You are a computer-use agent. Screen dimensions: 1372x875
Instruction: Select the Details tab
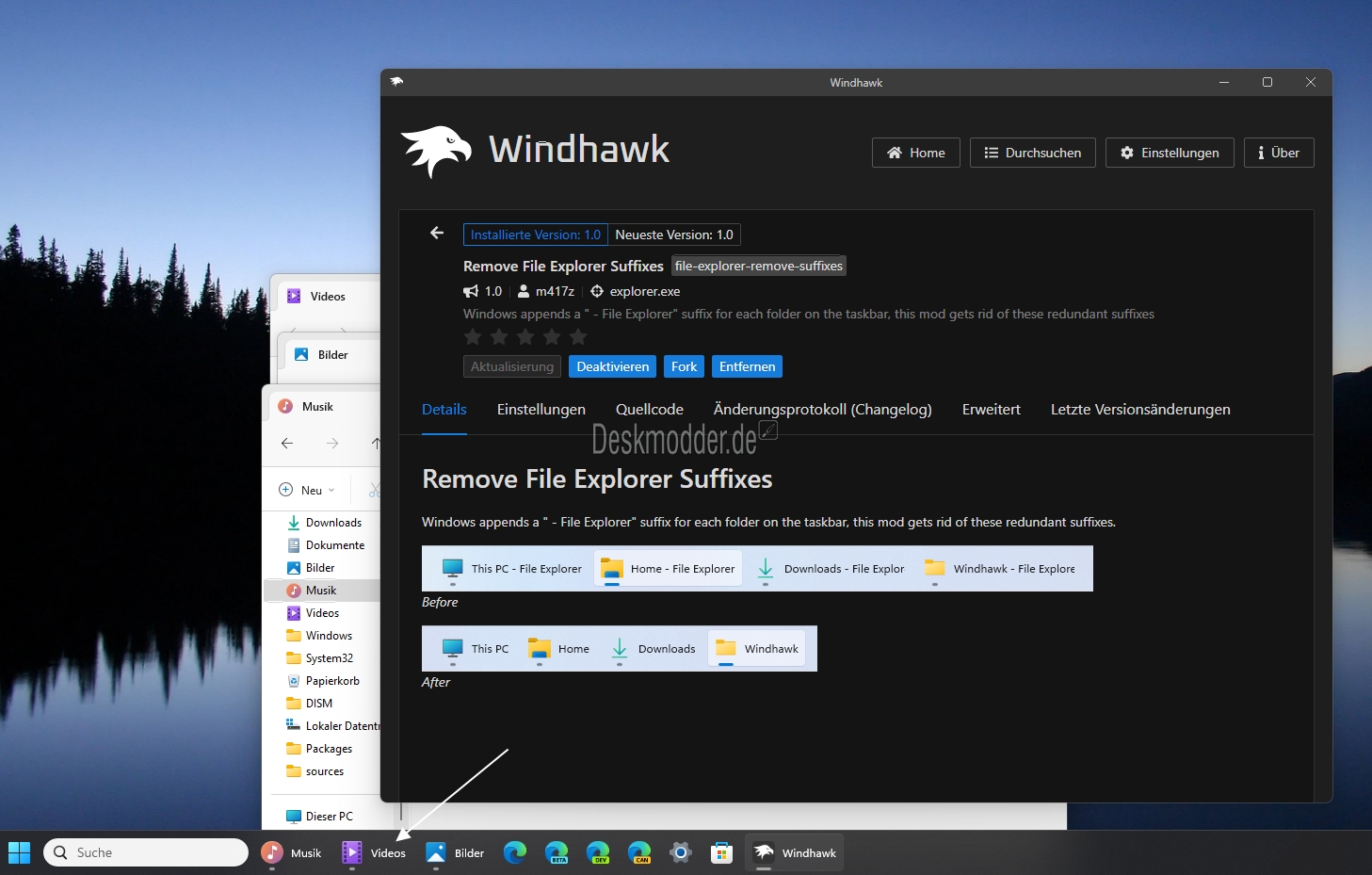(x=444, y=409)
